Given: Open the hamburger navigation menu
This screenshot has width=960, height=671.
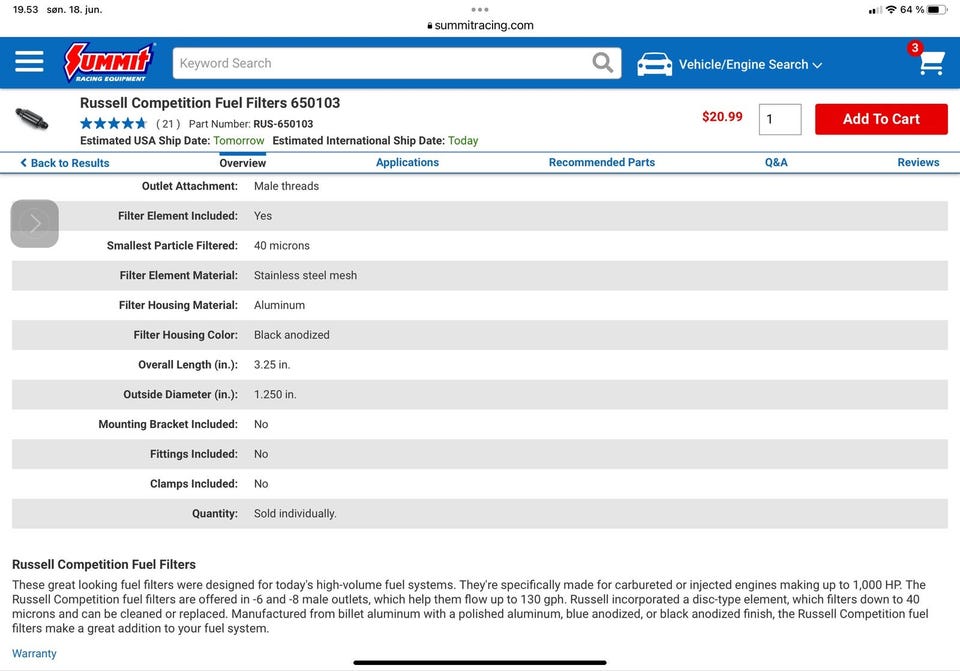Looking at the screenshot, I should click(29, 62).
